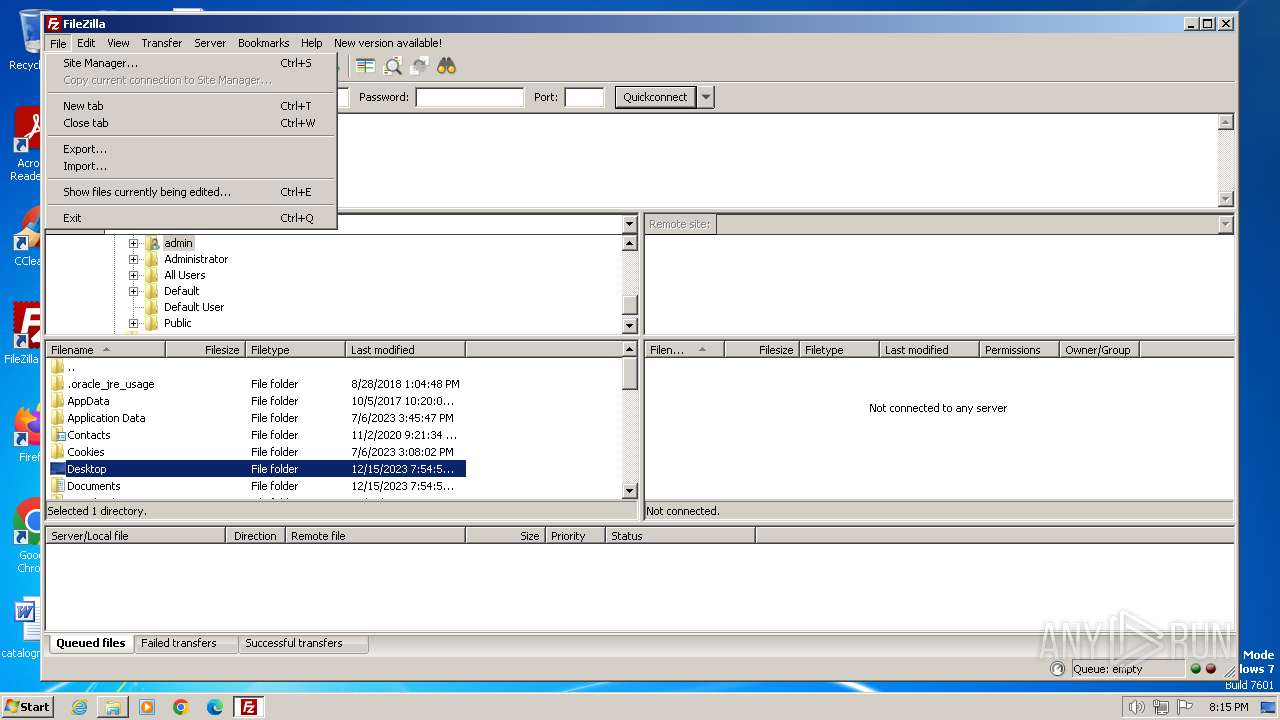Image resolution: width=1280 pixels, height=720 pixels.
Task: Click the Quickconnect button
Action: [x=655, y=97]
